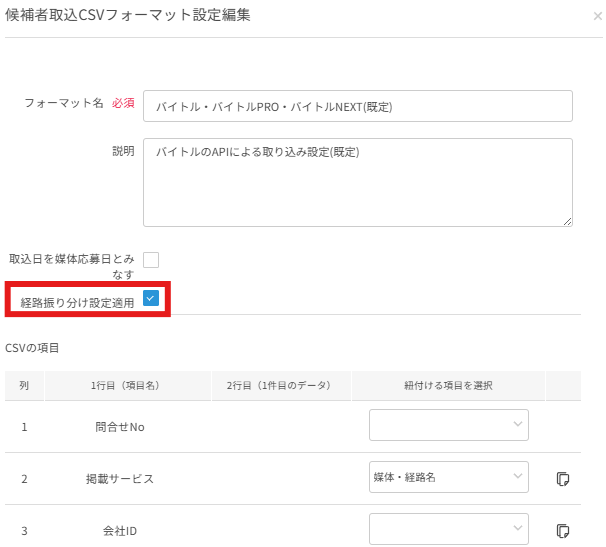Grab the resize handle of the 説明 textarea
The height and width of the screenshot is (547, 606).
(x=567, y=221)
